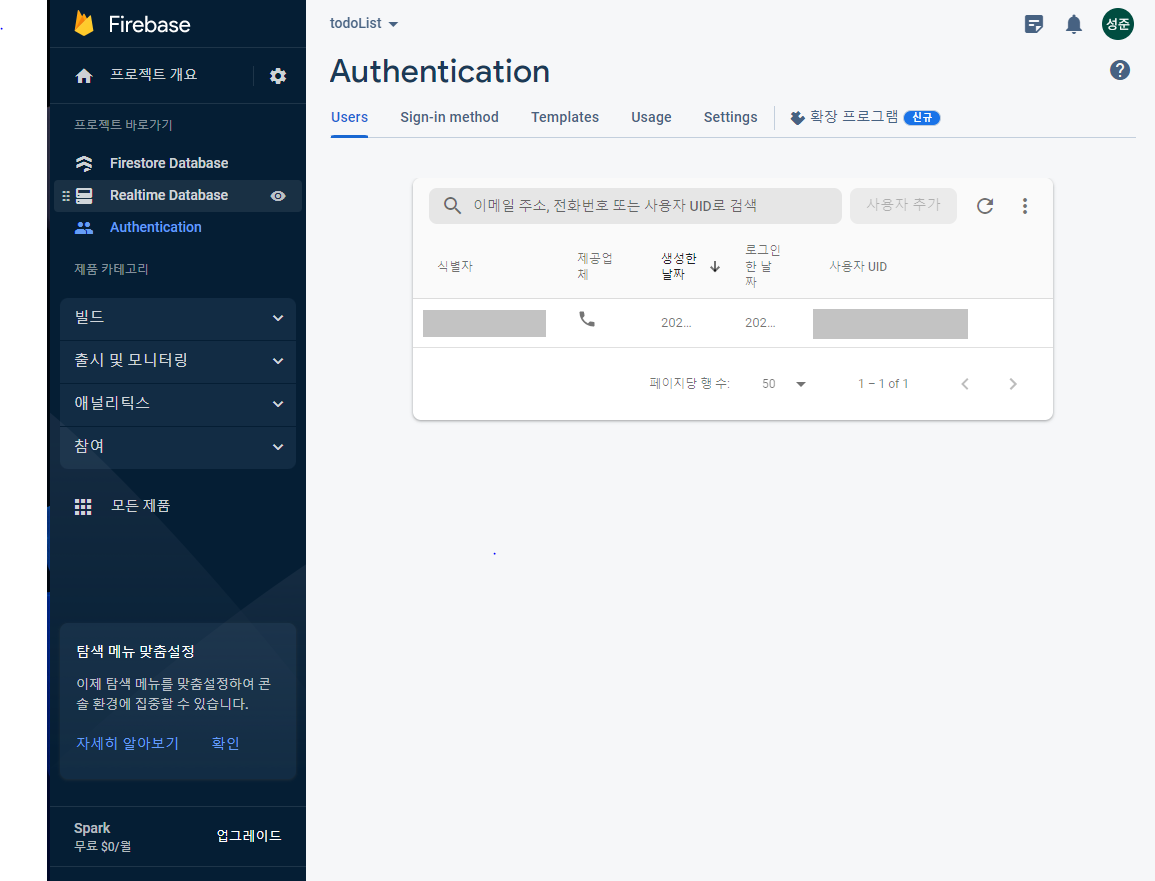The height and width of the screenshot is (881, 1155).
Task: Click the Firestore Database icon
Action: tap(84, 164)
